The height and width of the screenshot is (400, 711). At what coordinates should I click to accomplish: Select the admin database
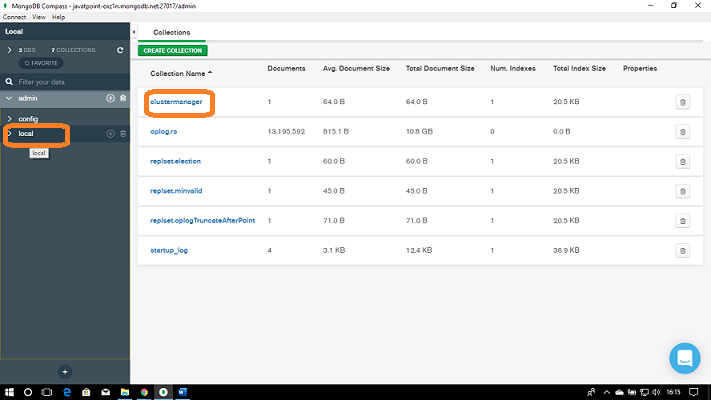[x=28, y=98]
